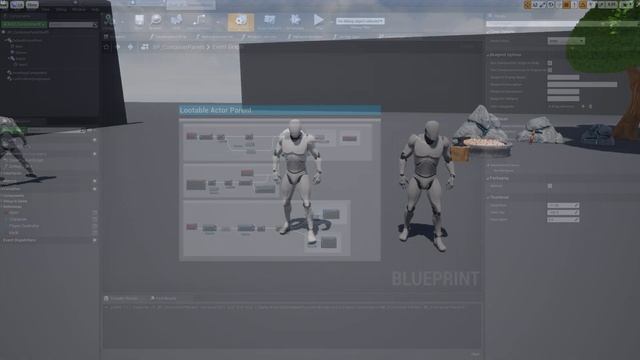Switch to the Find Results tab

pos(163,298)
